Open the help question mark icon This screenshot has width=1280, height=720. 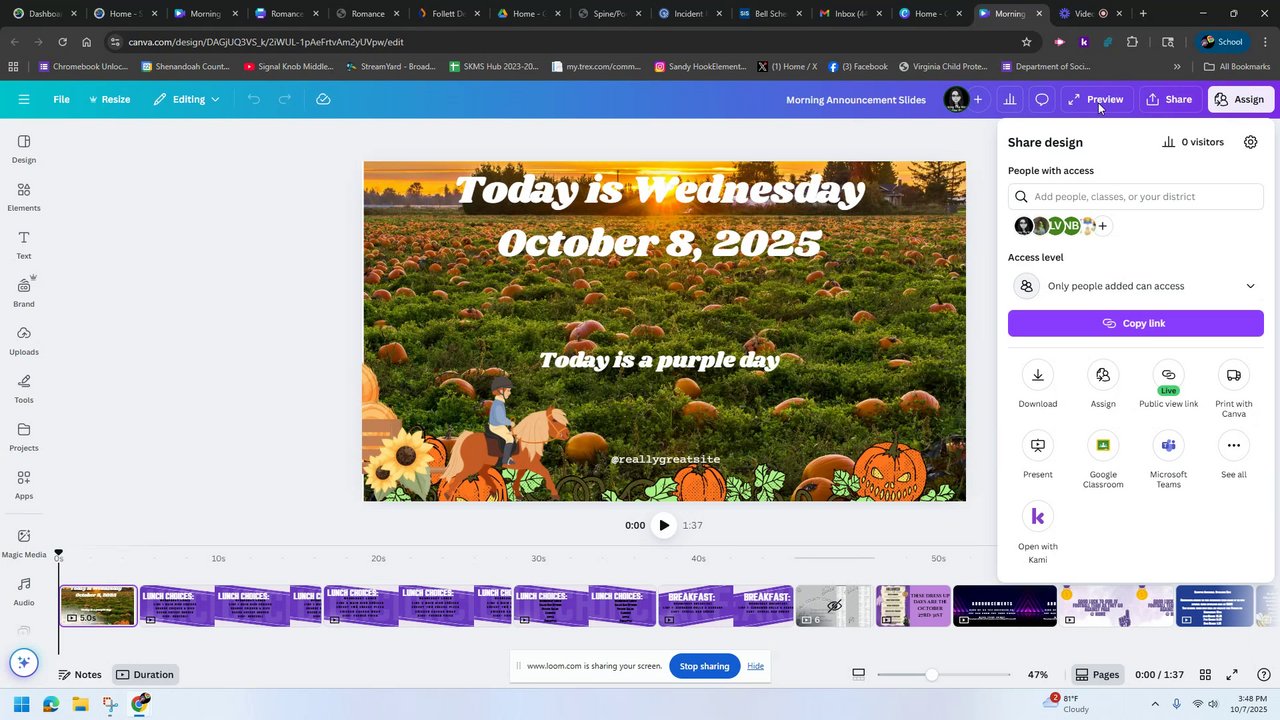1264,675
